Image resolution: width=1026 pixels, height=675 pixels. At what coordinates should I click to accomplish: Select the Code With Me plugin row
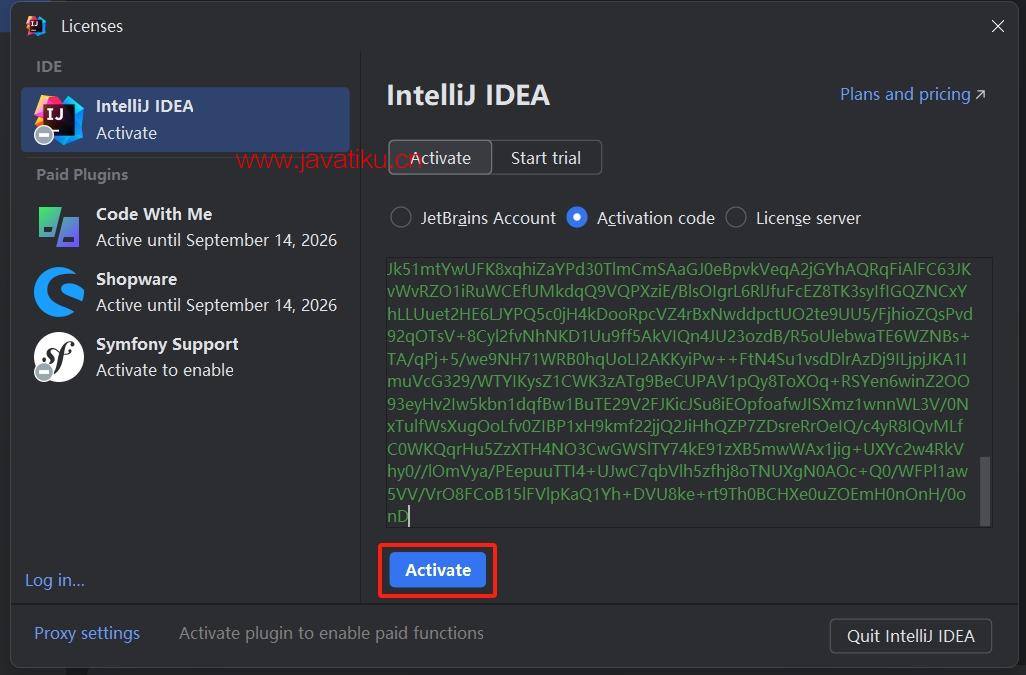point(185,227)
